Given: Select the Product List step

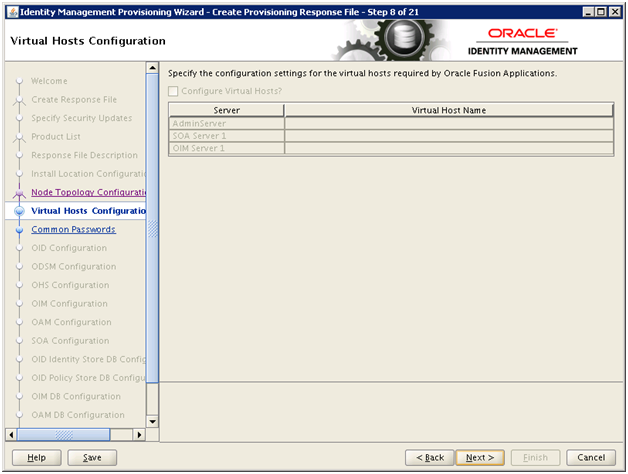Looking at the screenshot, I should (x=56, y=137).
